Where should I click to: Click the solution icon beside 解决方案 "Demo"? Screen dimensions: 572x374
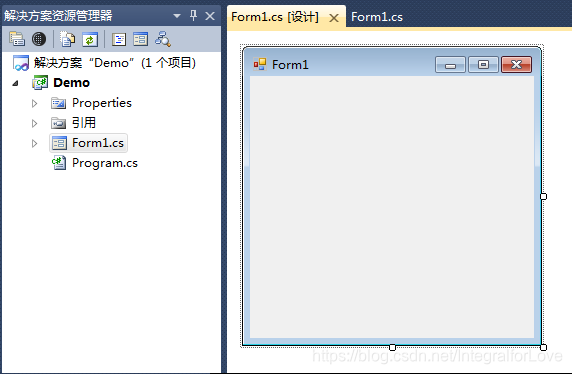[x=21, y=63]
